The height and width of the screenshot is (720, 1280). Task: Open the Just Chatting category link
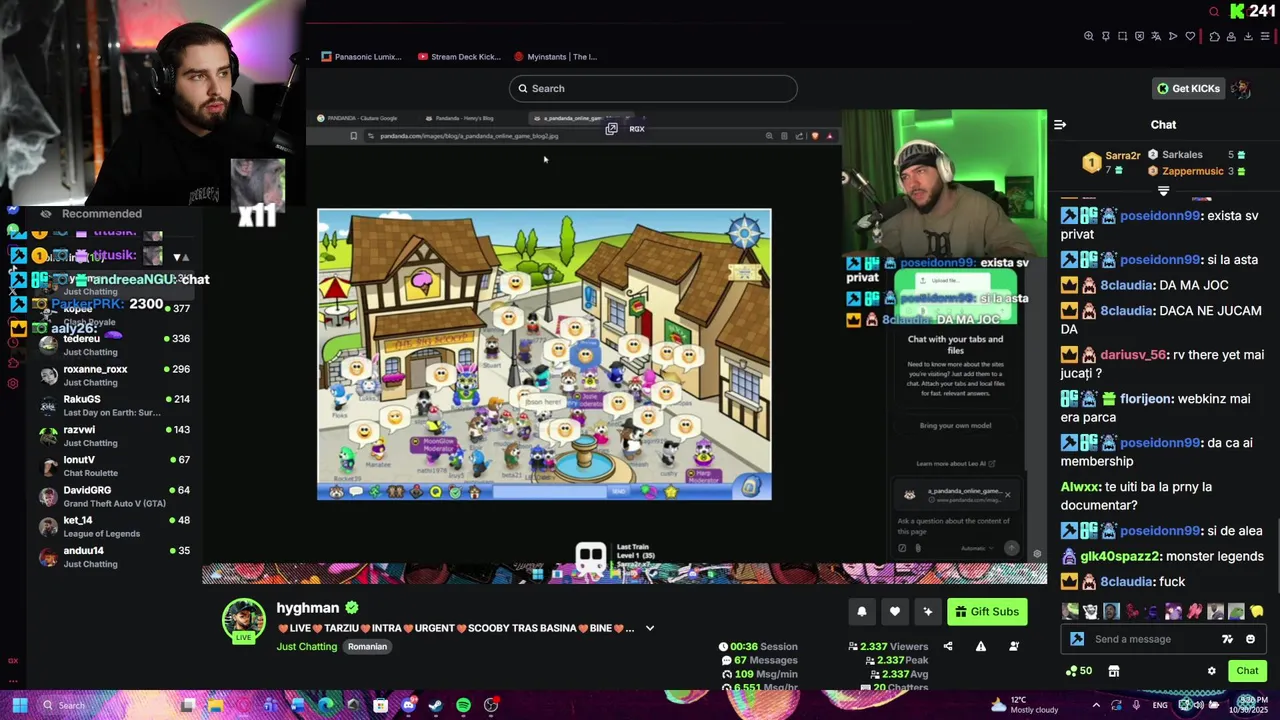tap(307, 646)
